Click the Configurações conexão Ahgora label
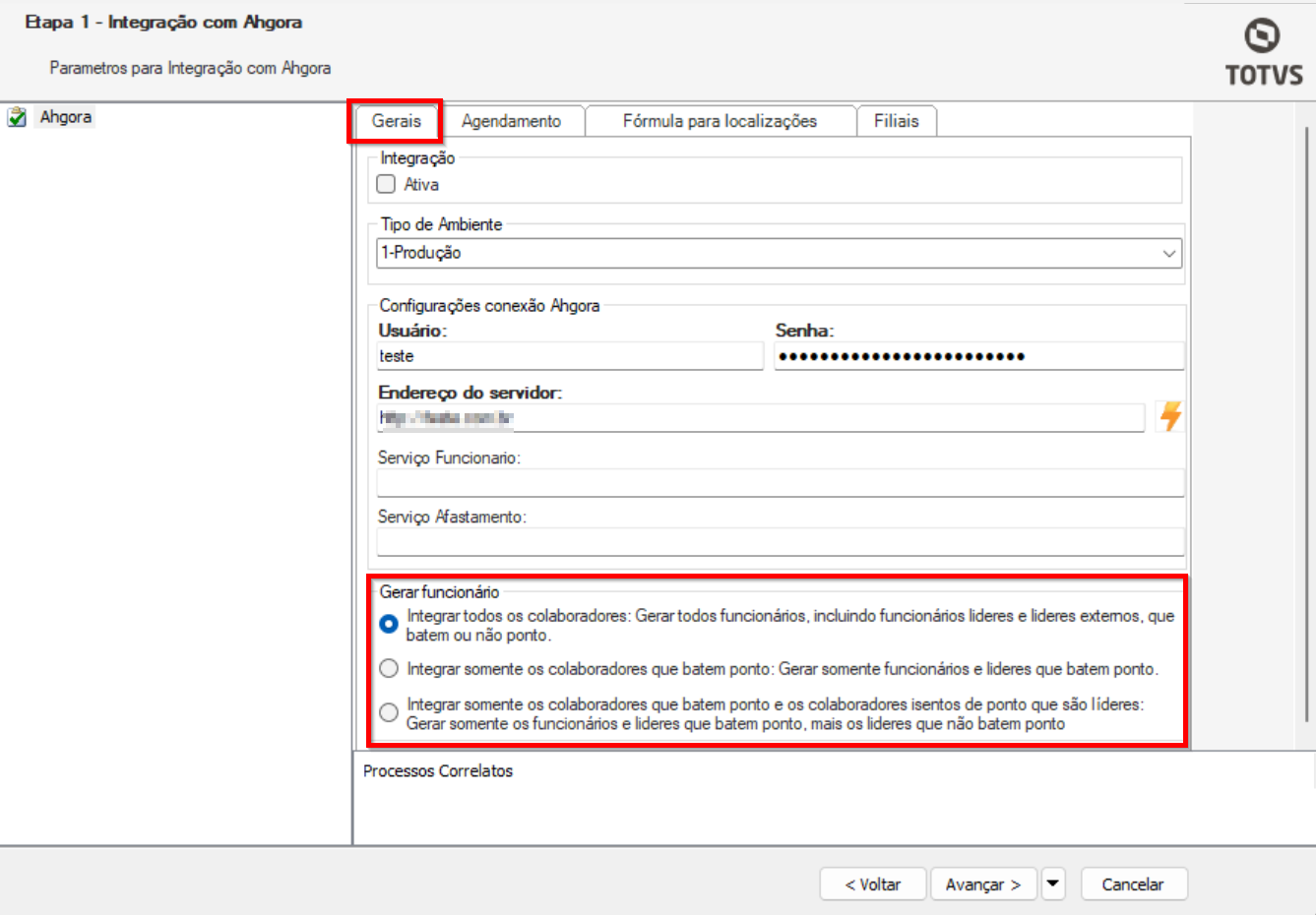This screenshot has width=1316, height=915. pyautogui.click(x=489, y=306)
